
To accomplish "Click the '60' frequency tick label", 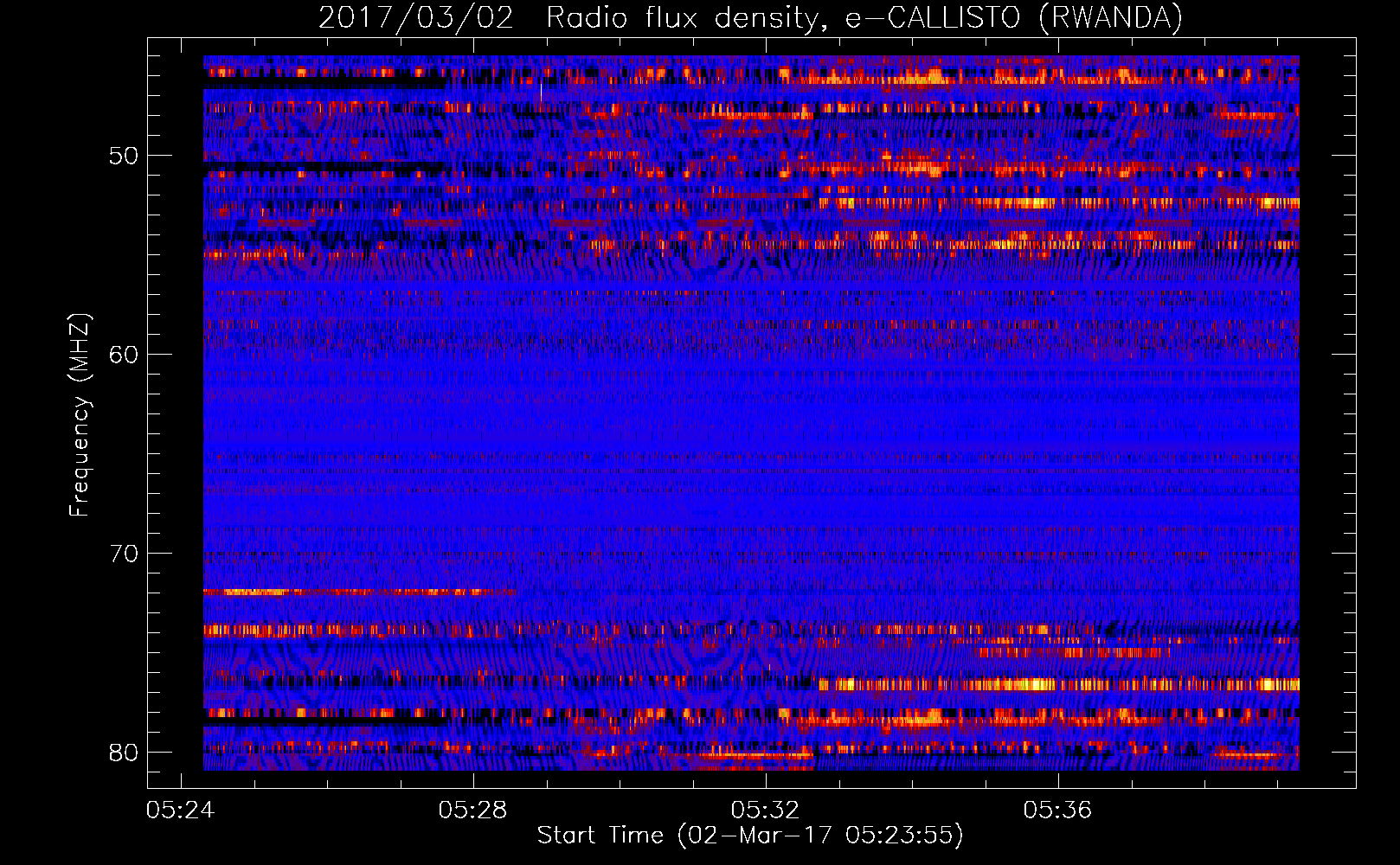I will pyautogui.click(x=124, y=355).
